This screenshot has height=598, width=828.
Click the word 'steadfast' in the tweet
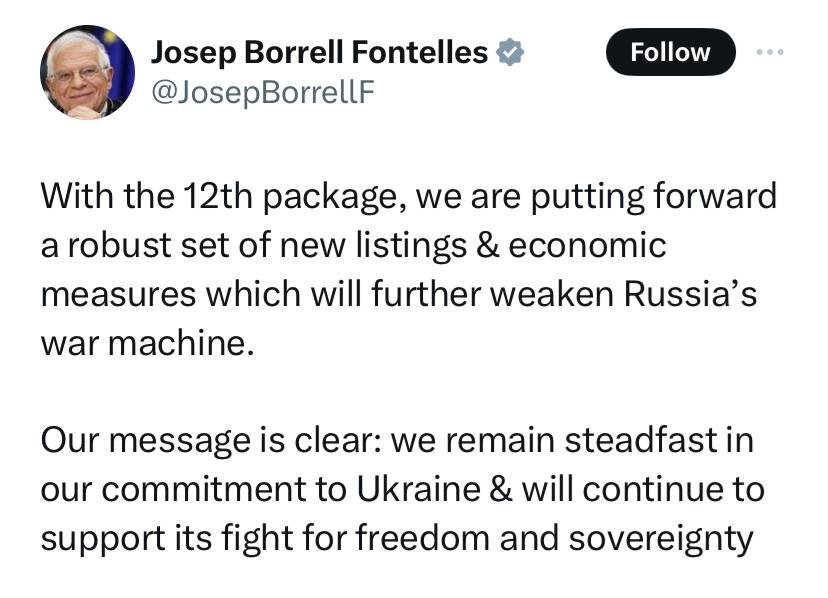pyautogui.click(x=640, y=440)
